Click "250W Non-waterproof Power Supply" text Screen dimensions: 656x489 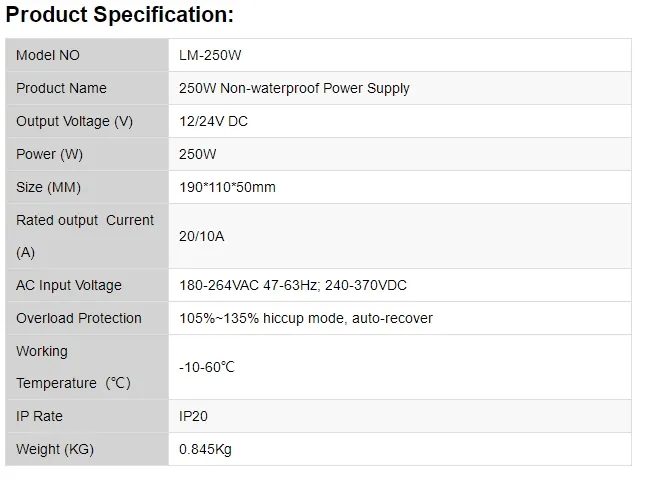click(294, 88)
